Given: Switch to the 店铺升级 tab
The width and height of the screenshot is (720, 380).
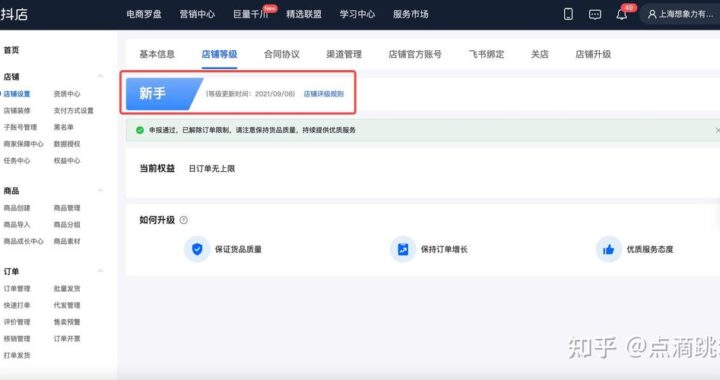Looking at the screenshot, I should [593, 54].
